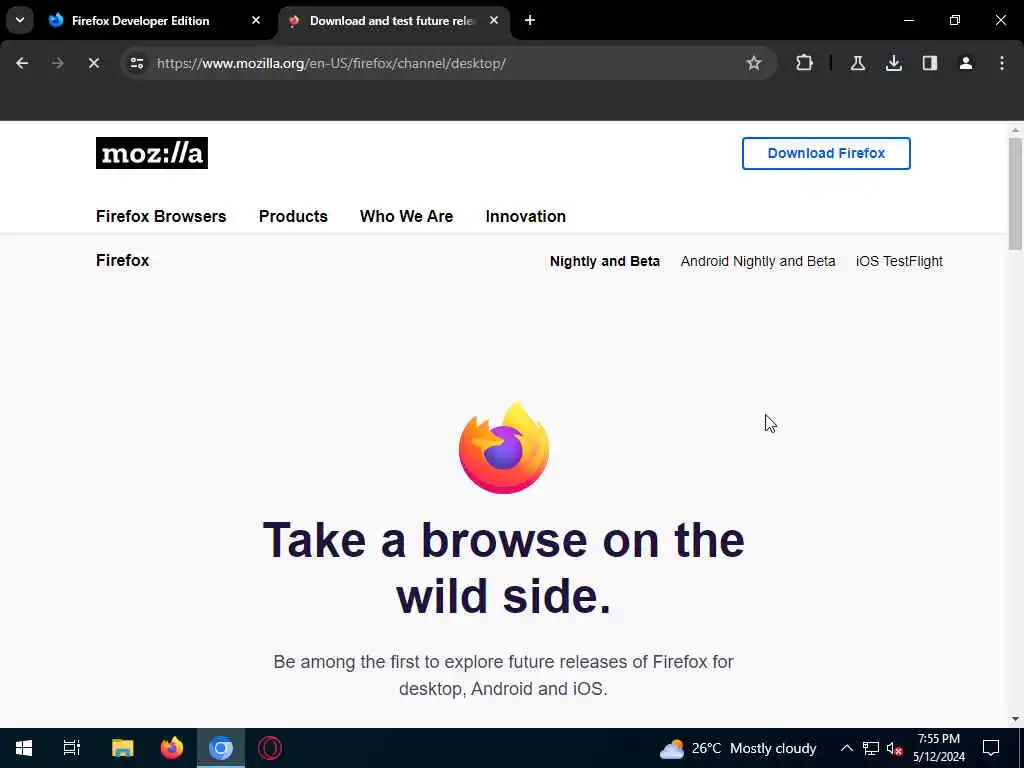View site information icon in address bar
The height and width of the screenshot is (768, 1024).
(137, 63)
